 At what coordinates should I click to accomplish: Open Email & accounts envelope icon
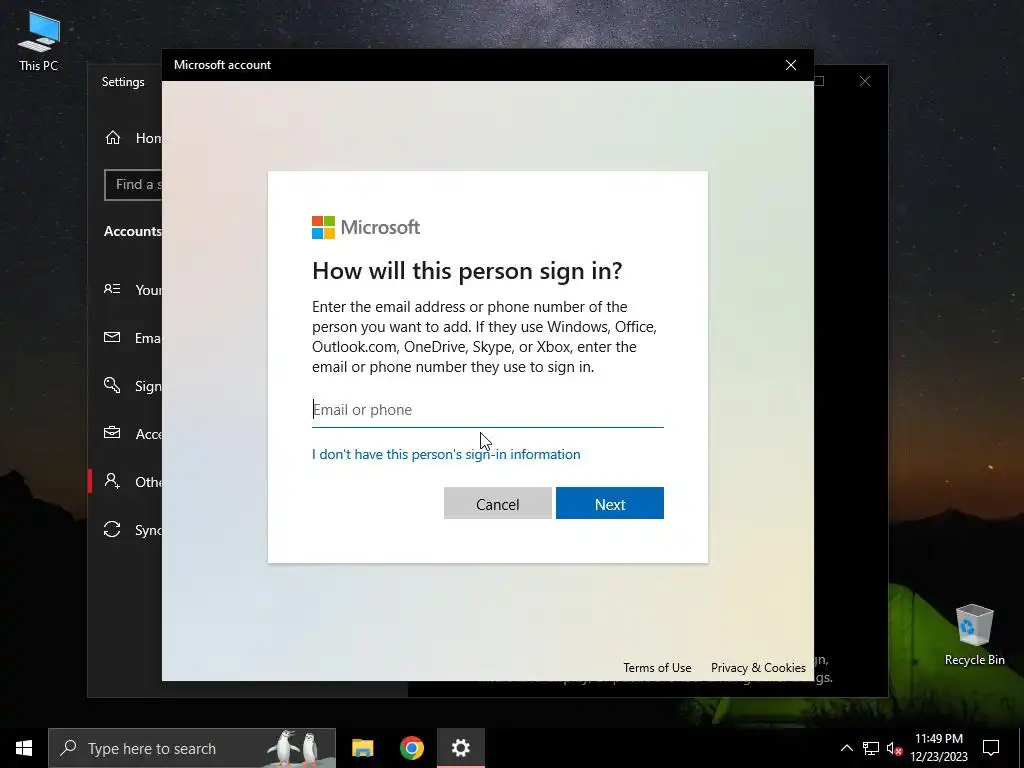(112, 337)
